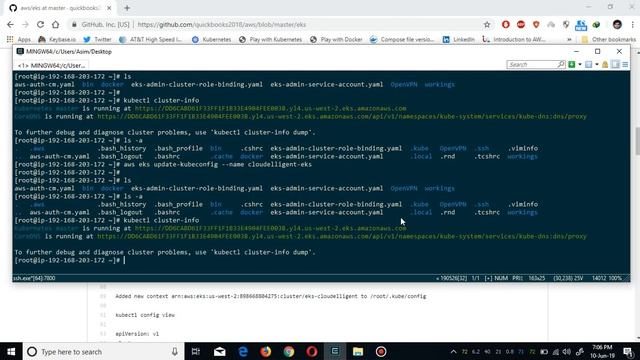Switch to ConEmu in the taskbar

[x=335, y=351]
